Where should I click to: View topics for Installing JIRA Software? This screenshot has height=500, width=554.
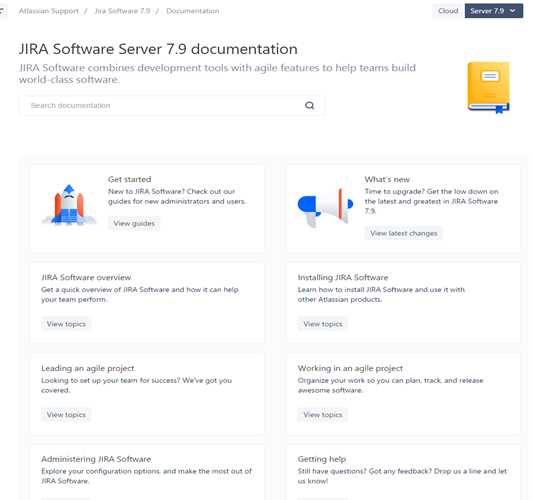(323, 324)
